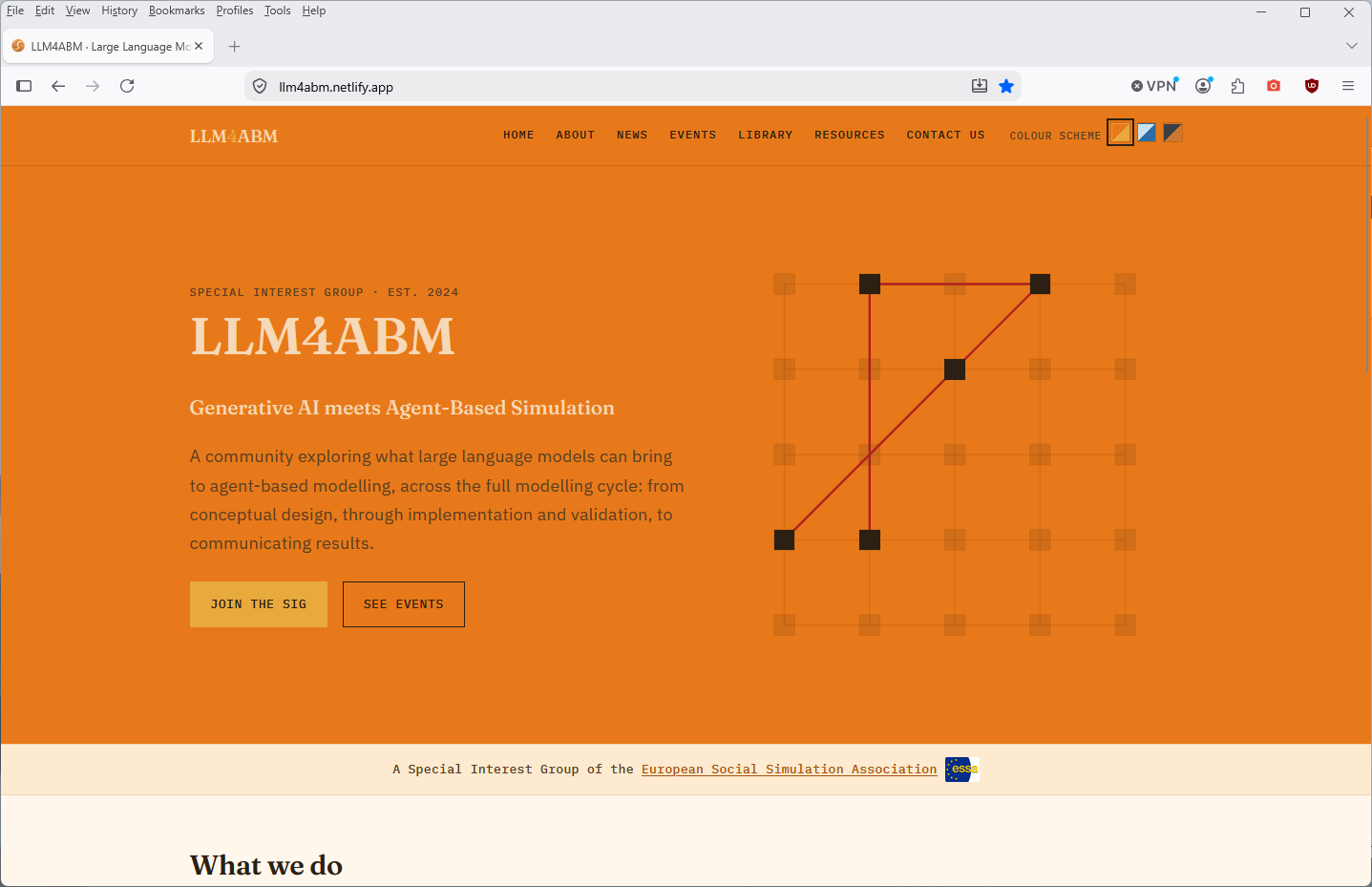1372x887 pixels.
Task: Select the blue colour scheme swatch
Action: click(x=1147, y=133)
